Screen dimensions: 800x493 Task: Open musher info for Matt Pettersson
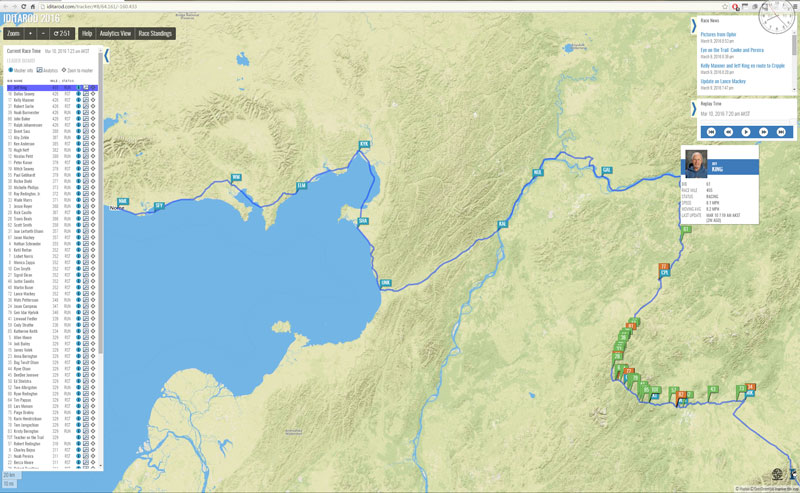click(79, 300)
